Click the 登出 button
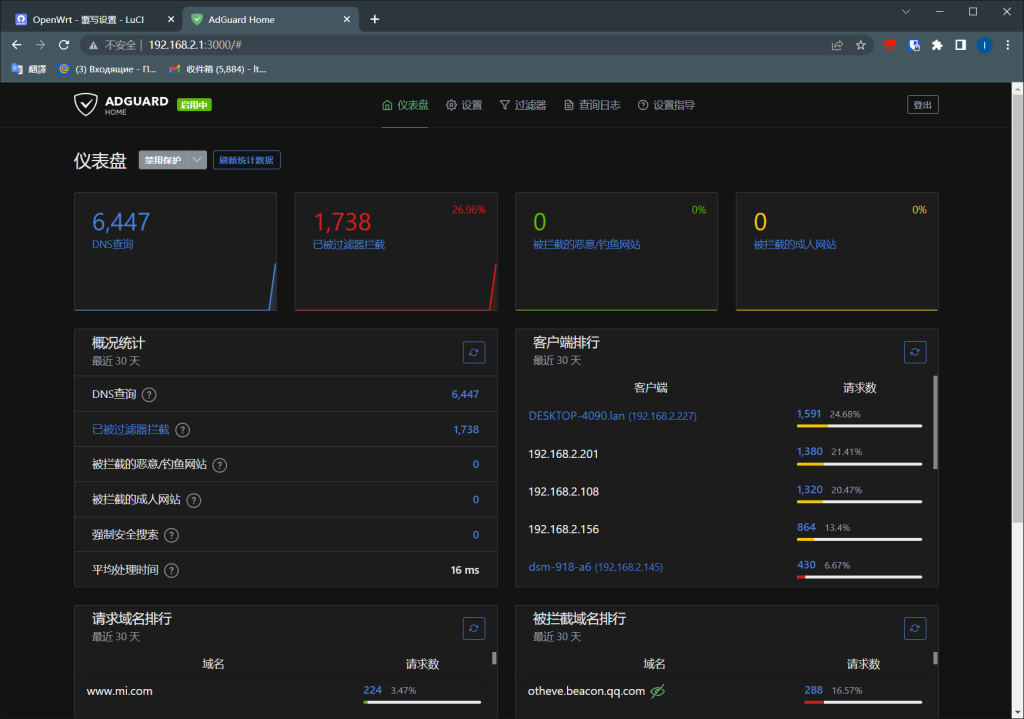 coord(921,104)
